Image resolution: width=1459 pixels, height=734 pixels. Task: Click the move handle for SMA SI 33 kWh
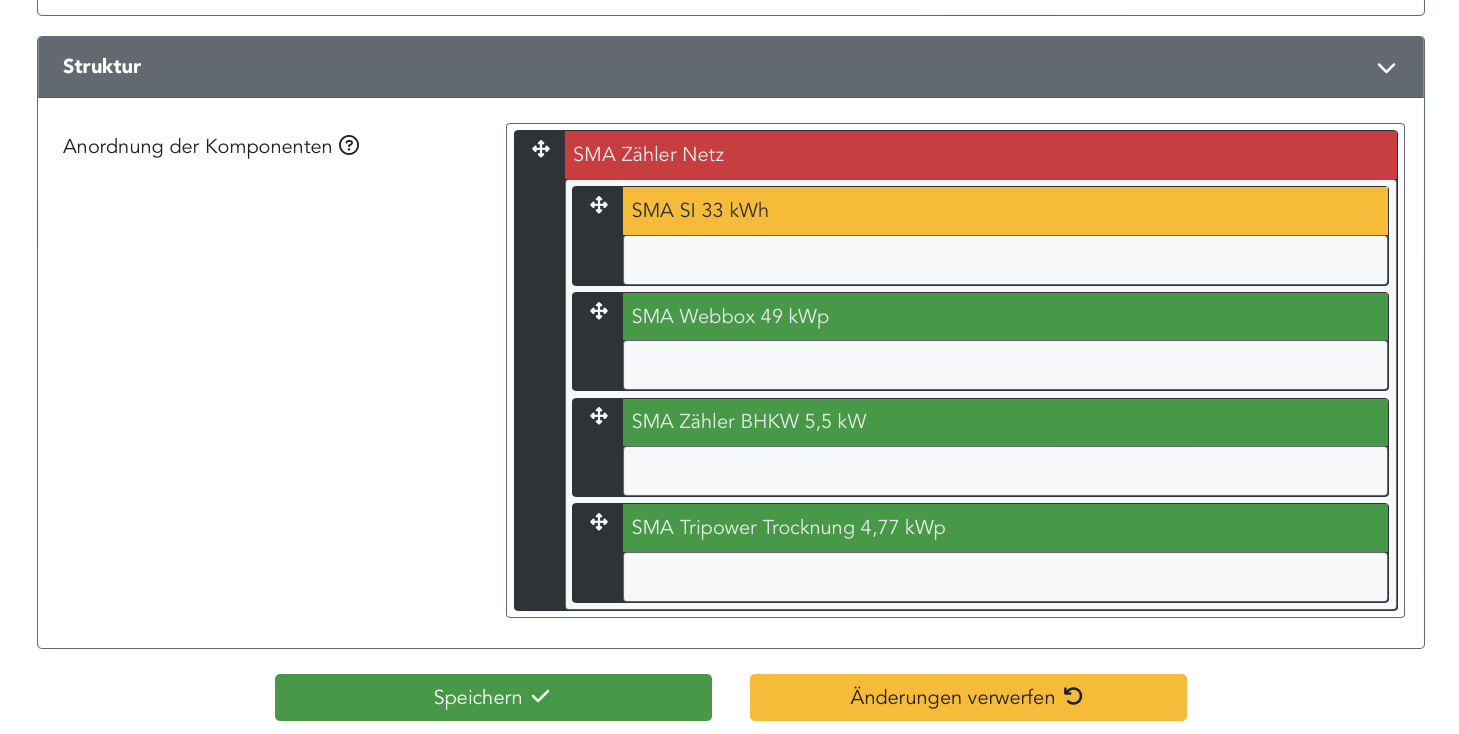point(599,205)
